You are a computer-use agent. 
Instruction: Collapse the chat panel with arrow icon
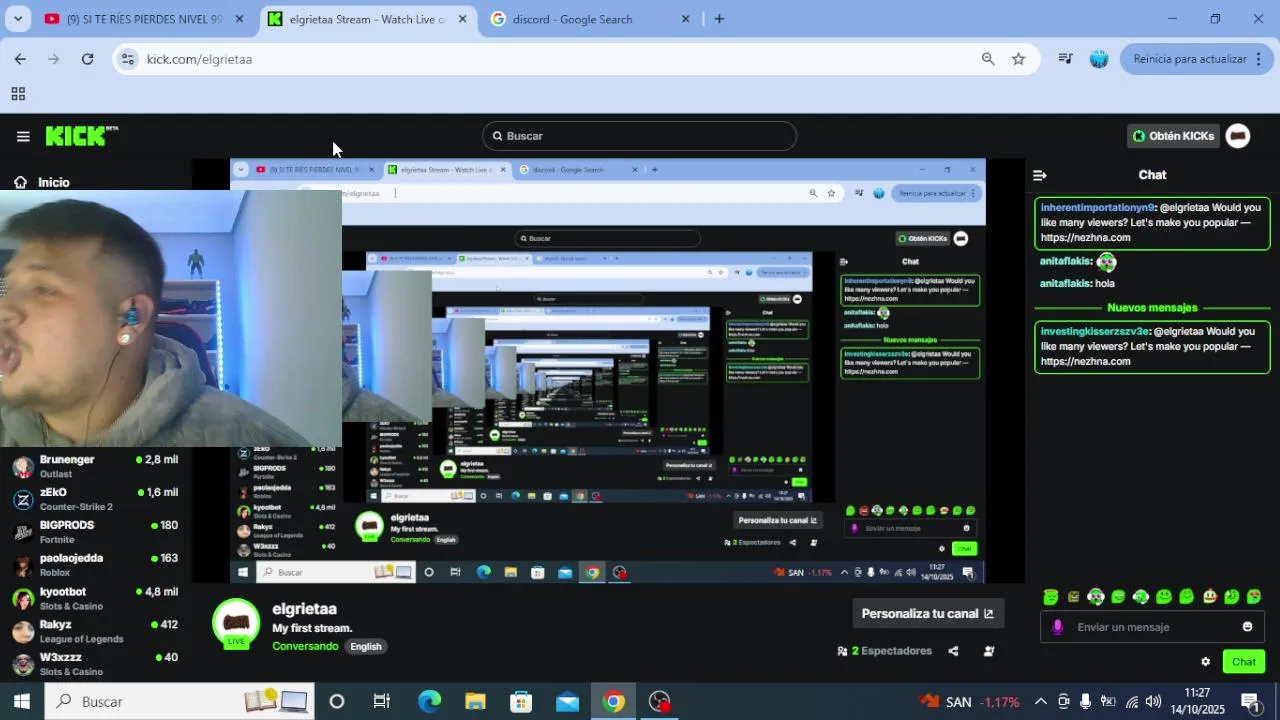pyautogui.click(x=1040, y=175)
